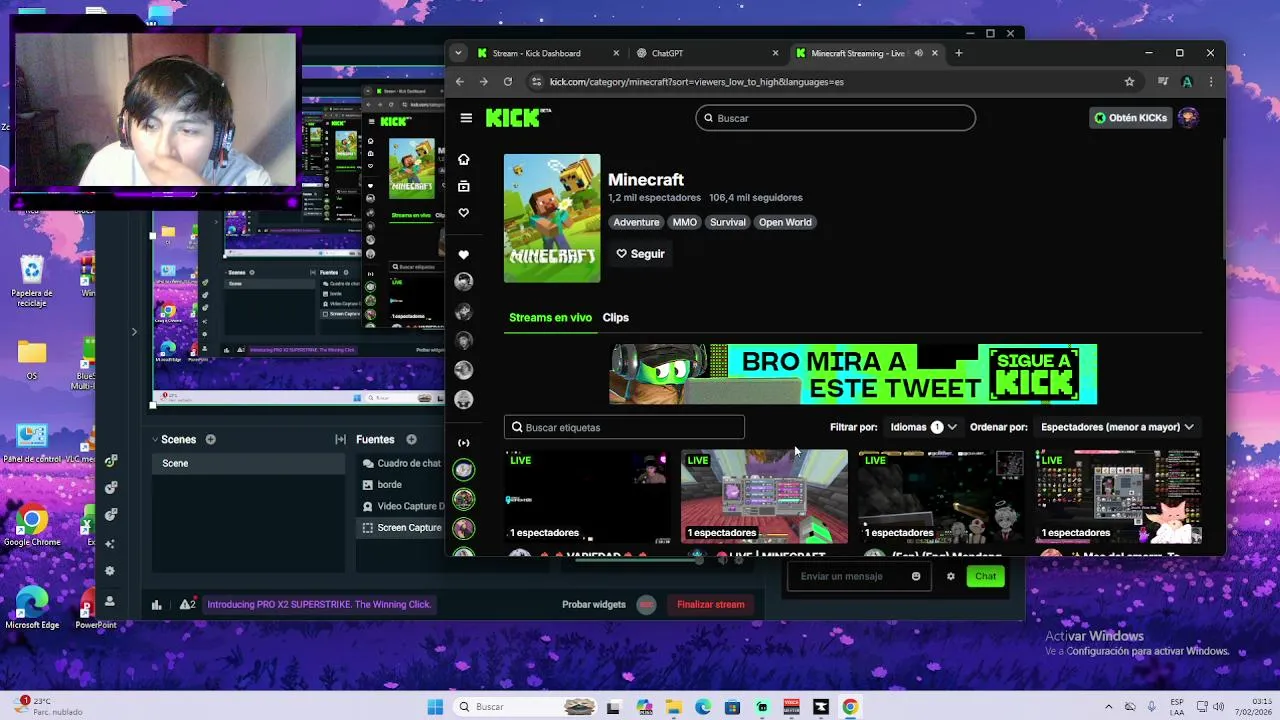Open streaming app settings gear in left rail
This screenshot has width=1280, height=720.
(x=110, y=571)
